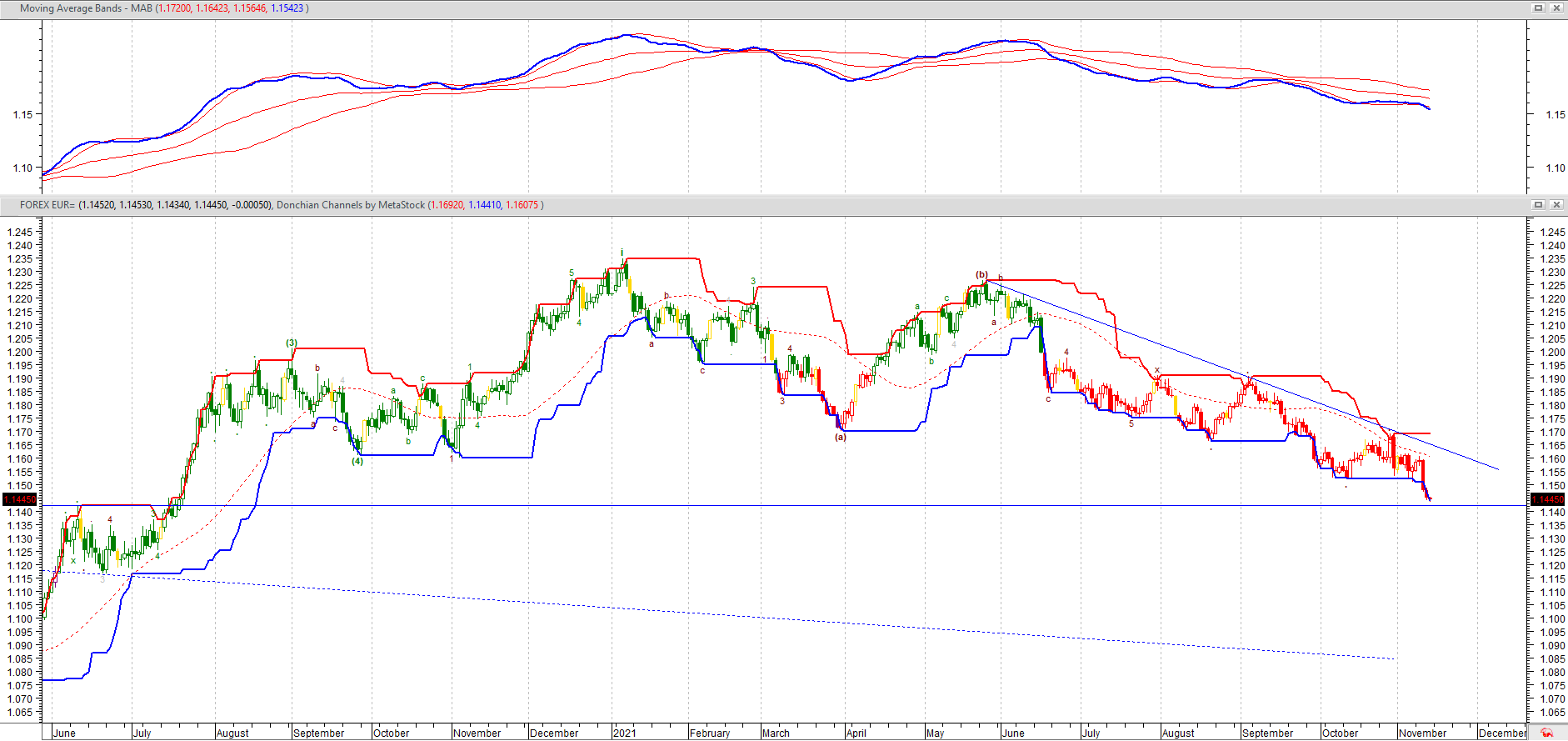Select the green (4) wave label
The width and height of the screenshot is (1568, 741).
[357, 461]
